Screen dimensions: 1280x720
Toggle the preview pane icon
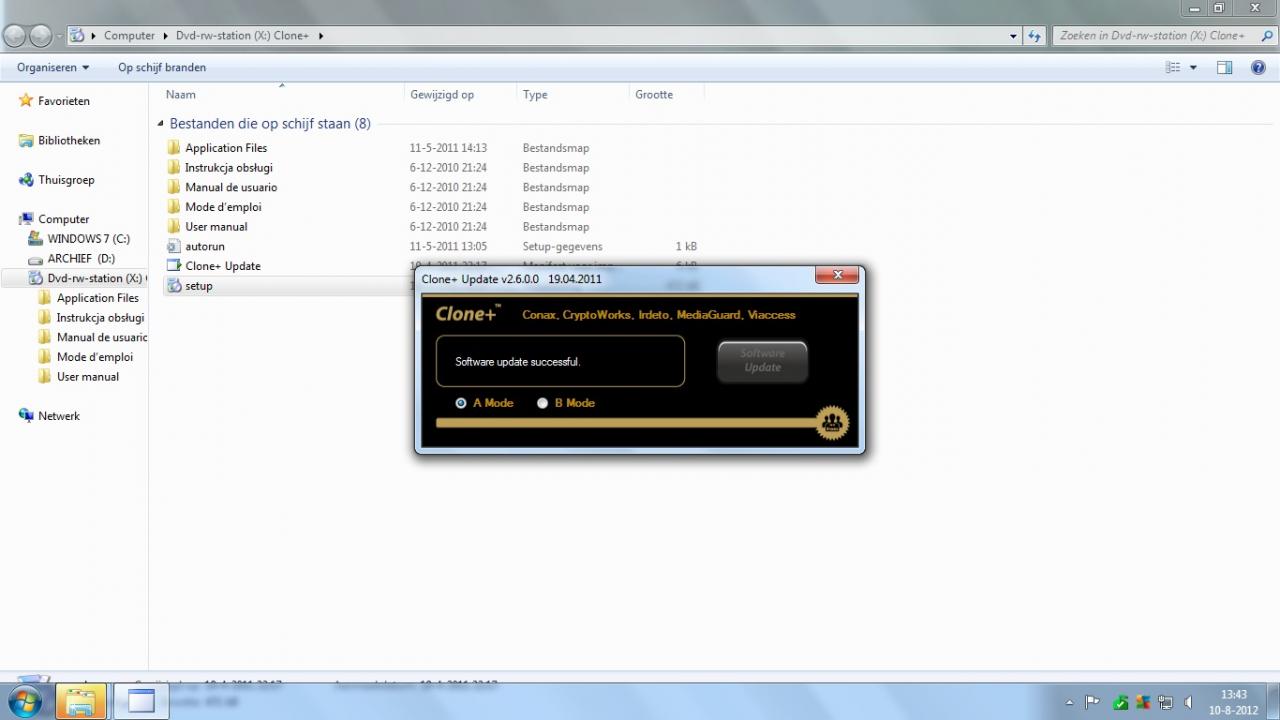[1224, 67]
